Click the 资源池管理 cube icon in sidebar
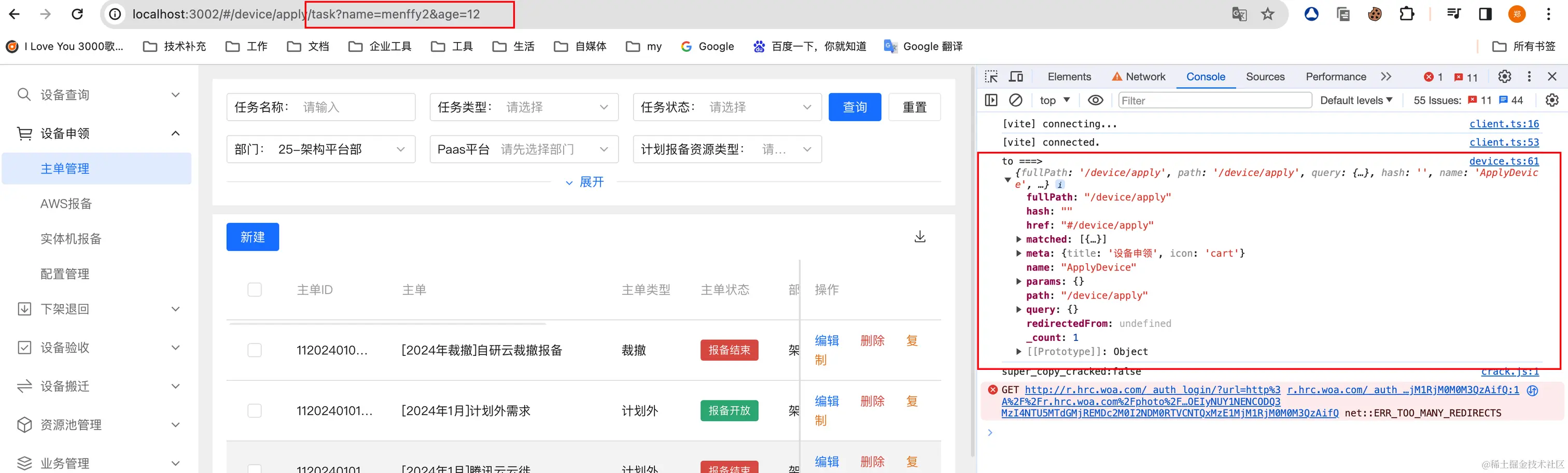The image size is (1568, 473). (24, 425)
